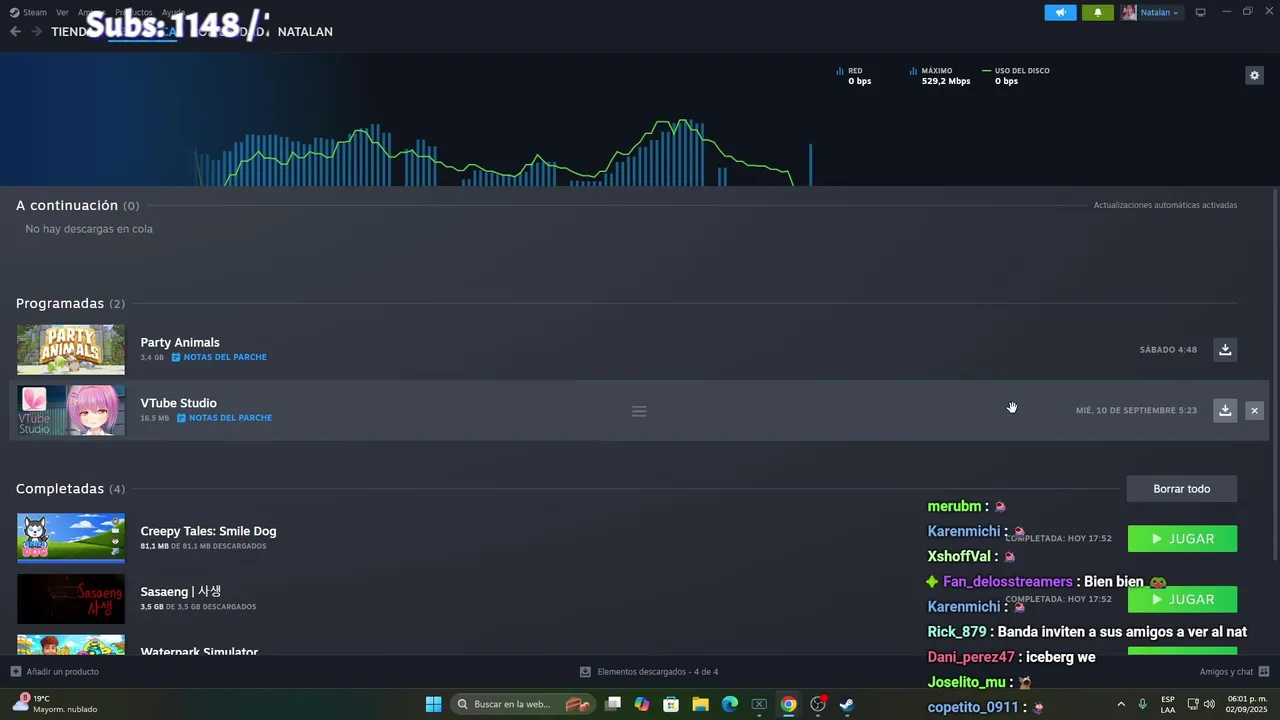The image size is (1280, 720).
Task: Click taskbar search box
Action: tap(523, 704)
